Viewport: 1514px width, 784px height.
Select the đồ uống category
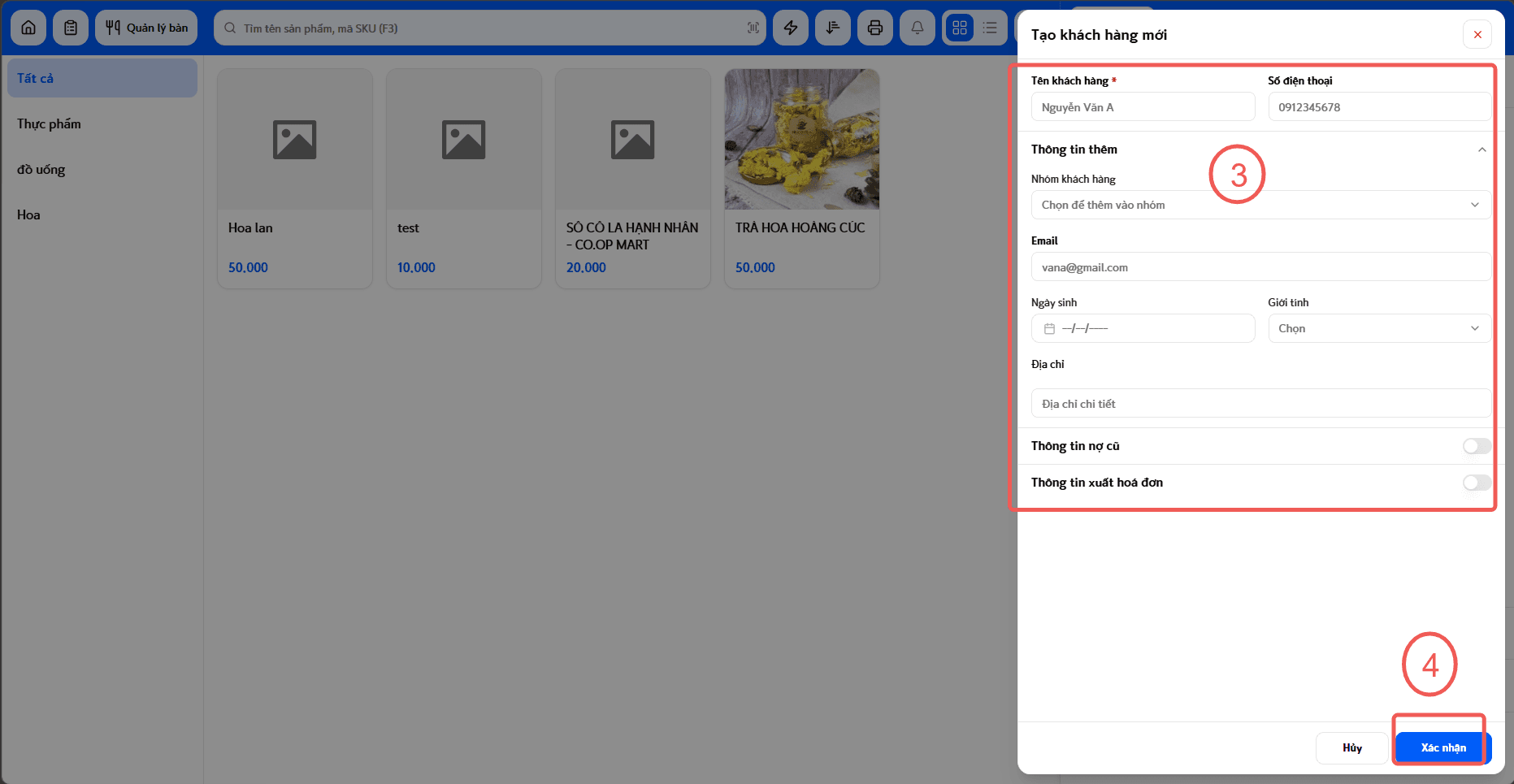(102, 169)
